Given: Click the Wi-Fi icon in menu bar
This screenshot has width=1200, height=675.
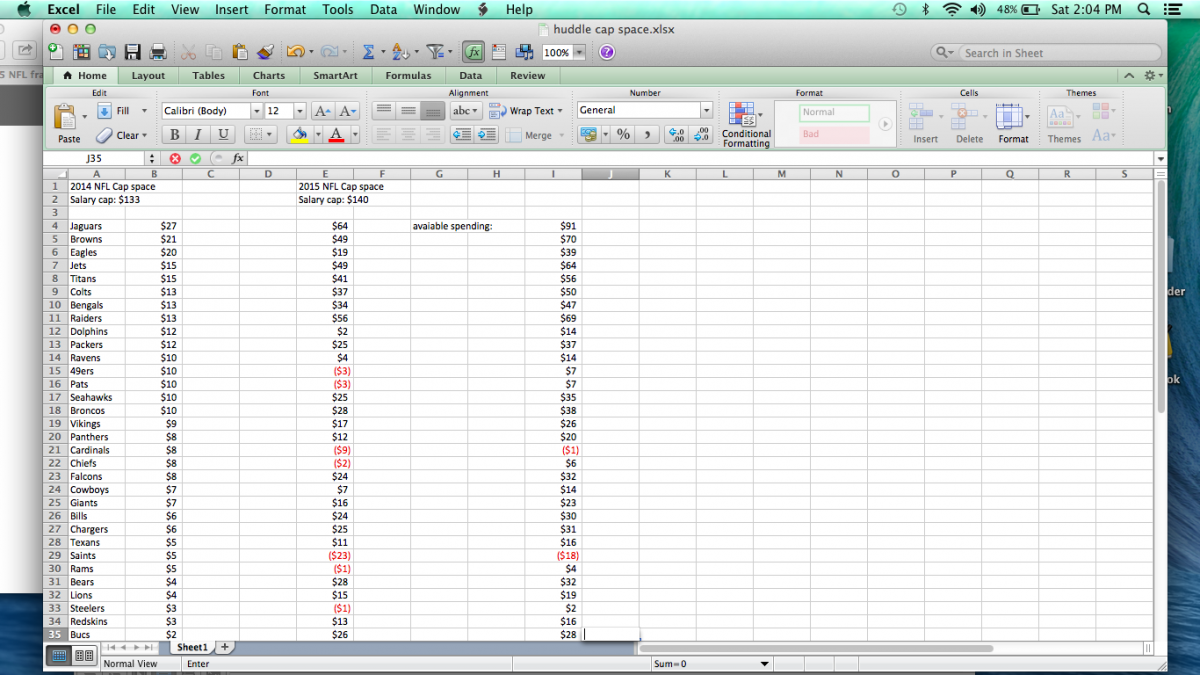Looking at the screenshot, I should coord(951,9).
